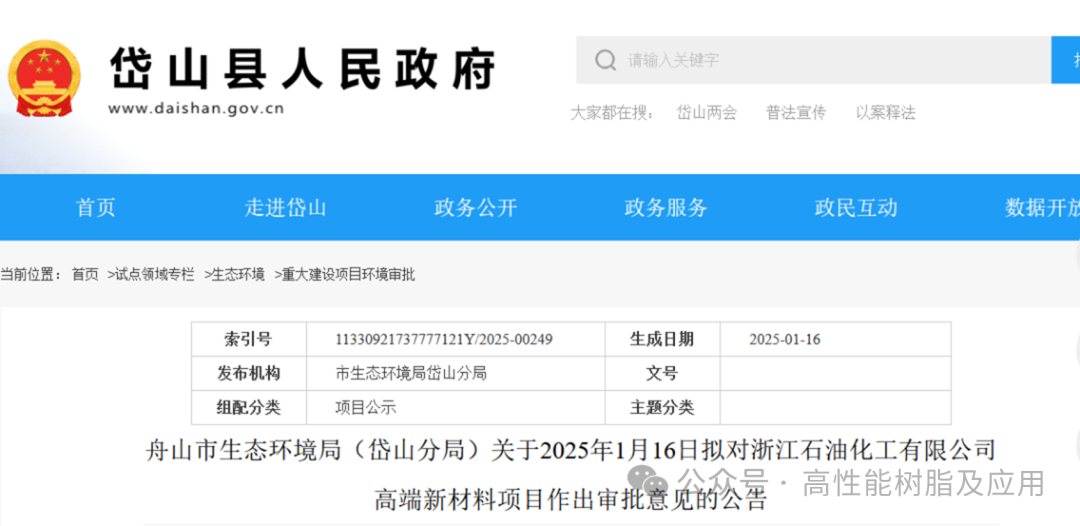Click the 大家都在搜 label

tap(612, 113)
